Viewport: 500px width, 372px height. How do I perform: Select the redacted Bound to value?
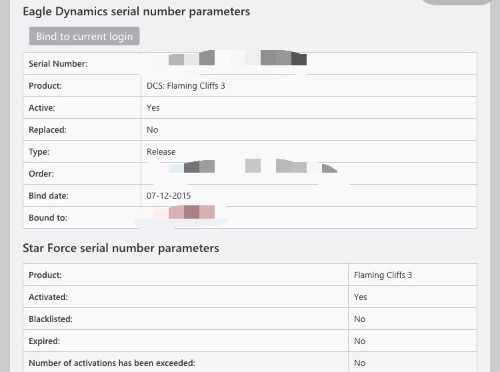pyautogui.click(x=192, y=212)
